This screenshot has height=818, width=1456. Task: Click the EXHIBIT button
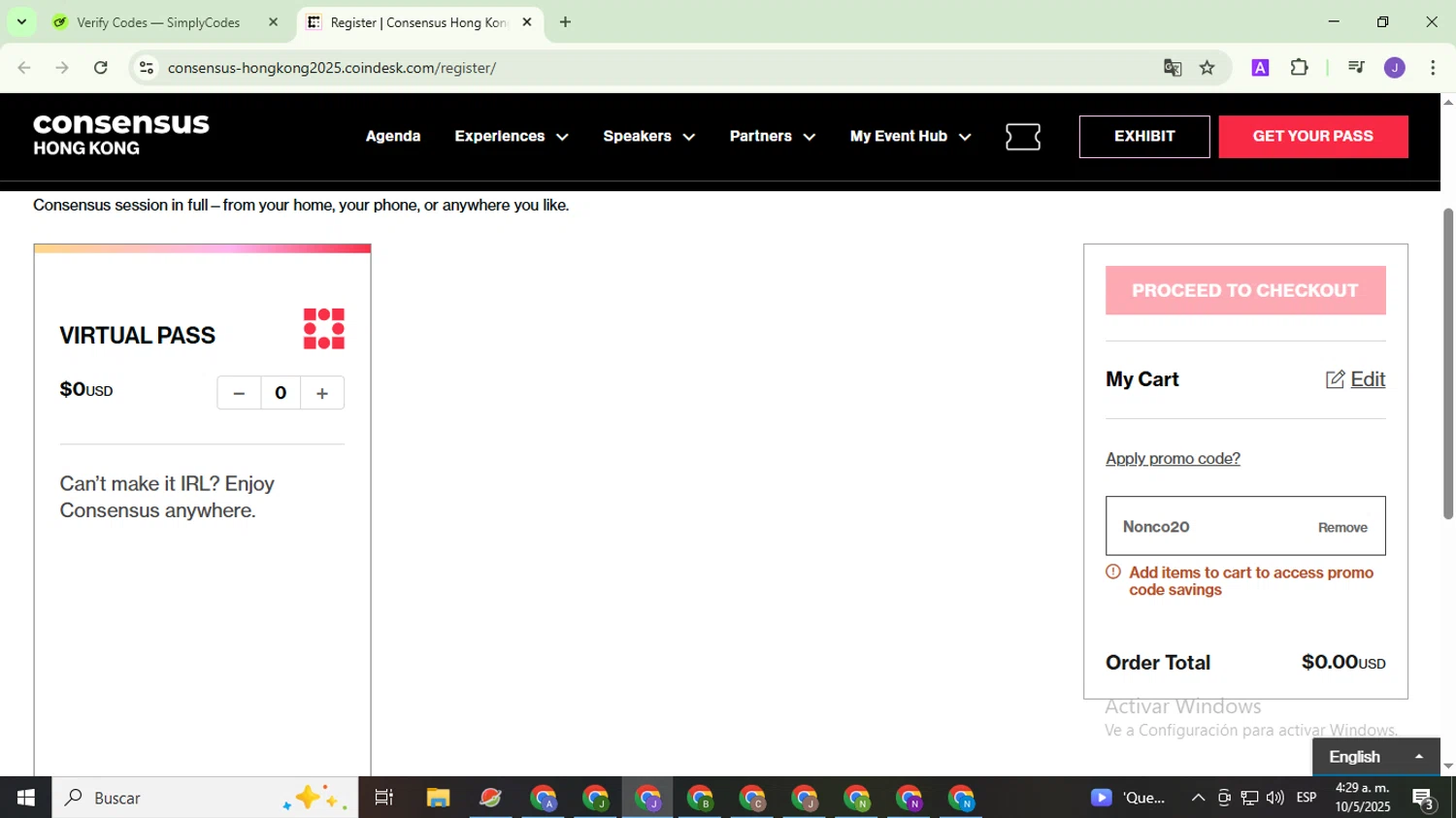1144,137
